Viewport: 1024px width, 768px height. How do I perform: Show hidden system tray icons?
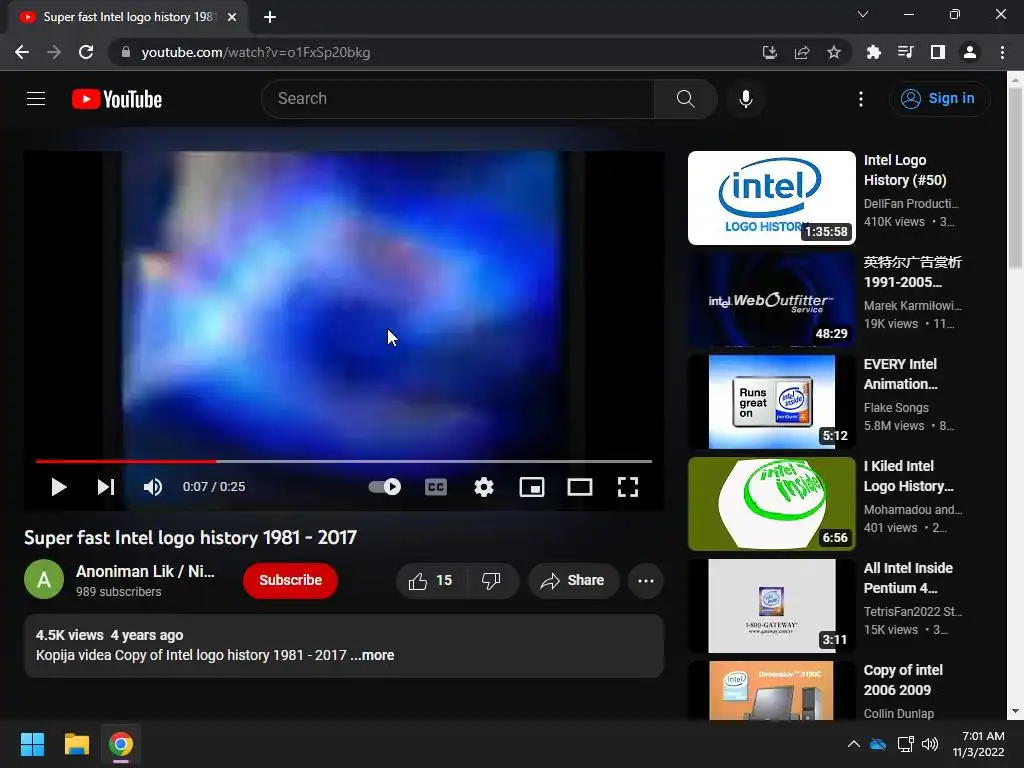click(x=853, y=744)
